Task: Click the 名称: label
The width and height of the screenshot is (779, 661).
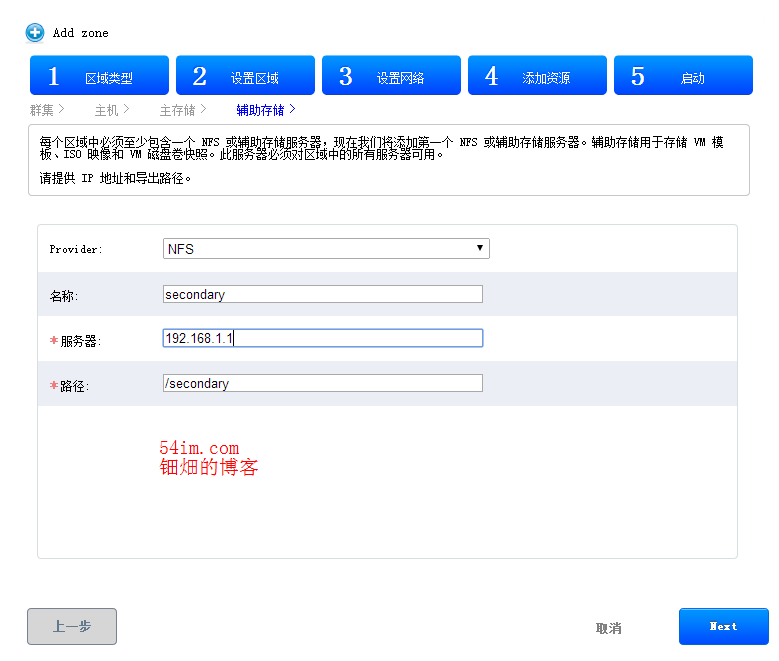Action: (64, 296)
